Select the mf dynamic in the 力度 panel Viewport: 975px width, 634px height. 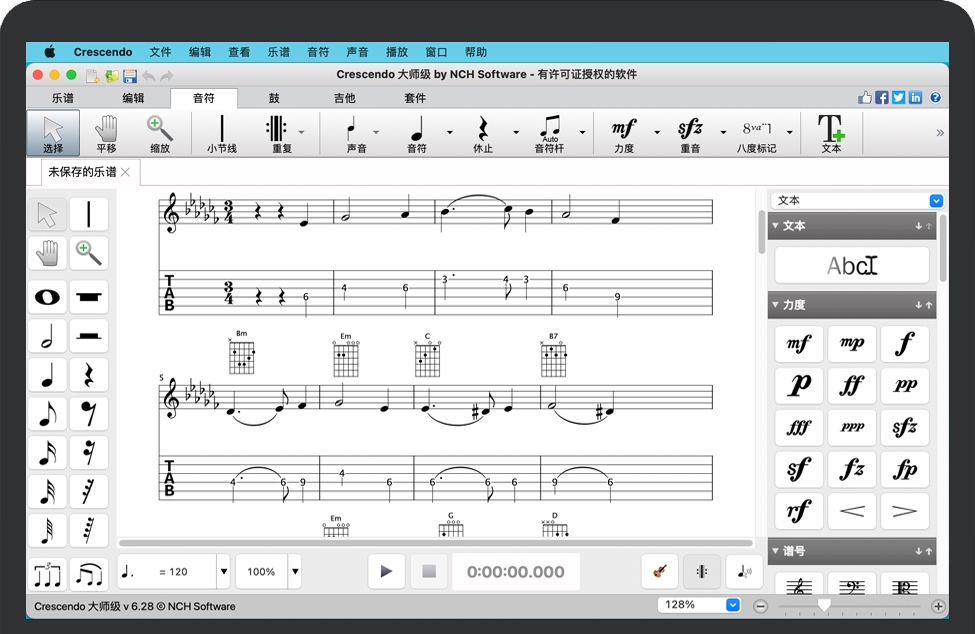[x=798, y=343]
